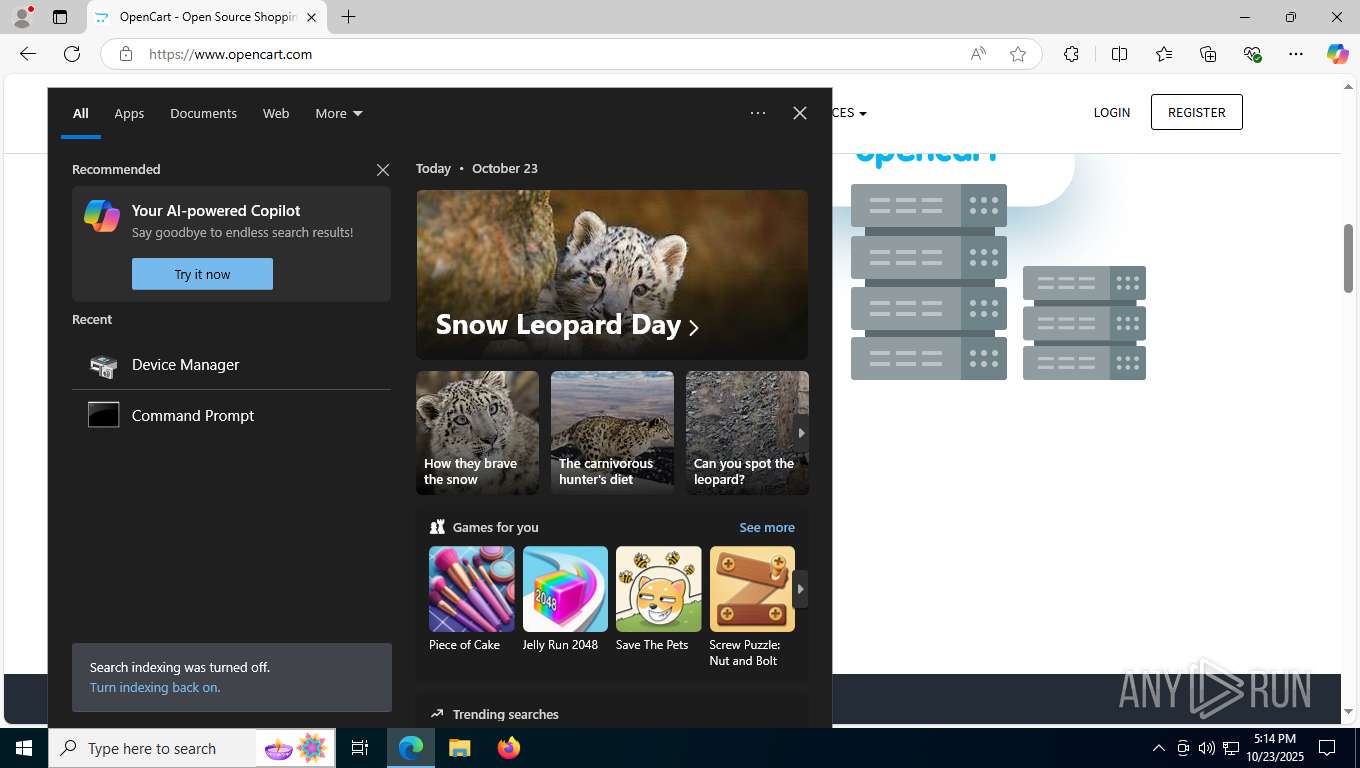Close the Windows search panel
1360x768 pixels.
[800, 113]
